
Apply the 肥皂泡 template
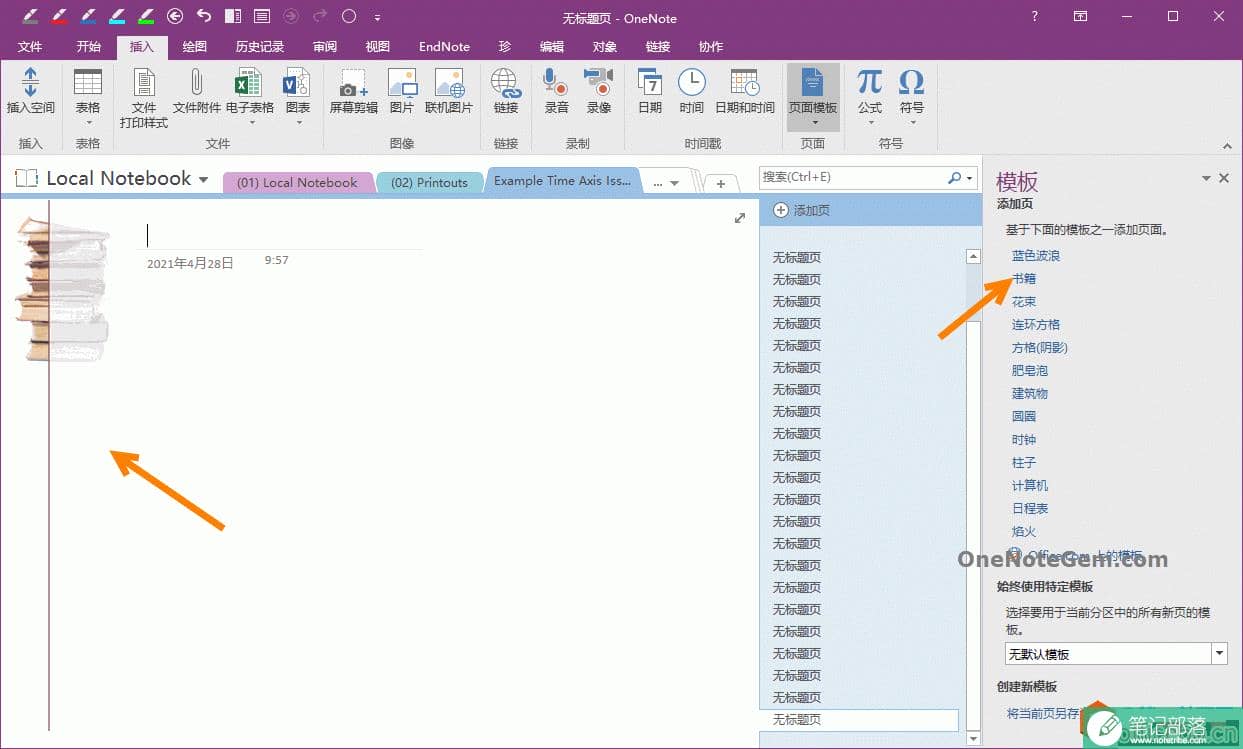pyautogui.click(x=1030, y=370)
